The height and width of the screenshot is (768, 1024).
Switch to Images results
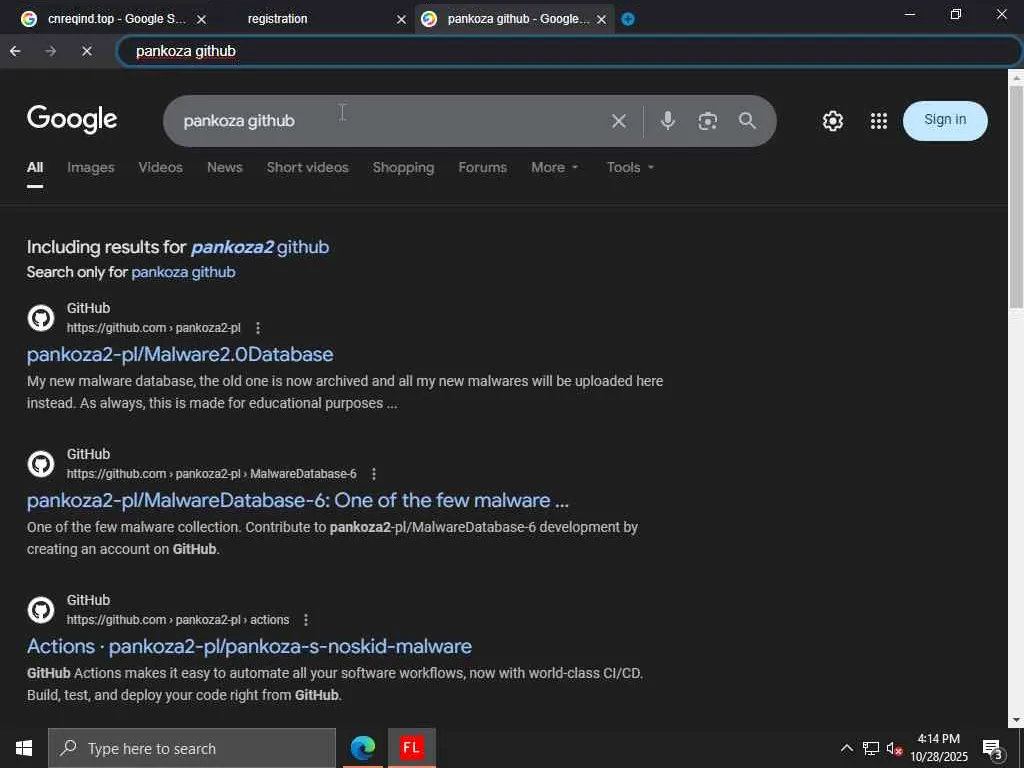[91, 168]
